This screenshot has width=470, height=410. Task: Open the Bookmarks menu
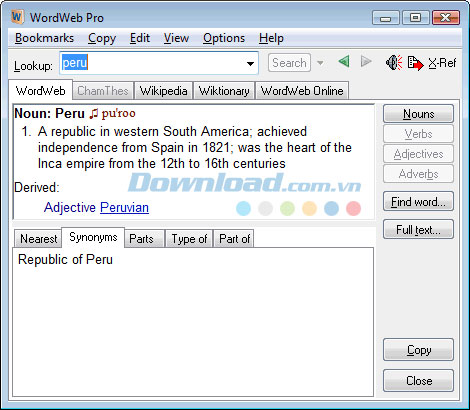coord(44,38)
